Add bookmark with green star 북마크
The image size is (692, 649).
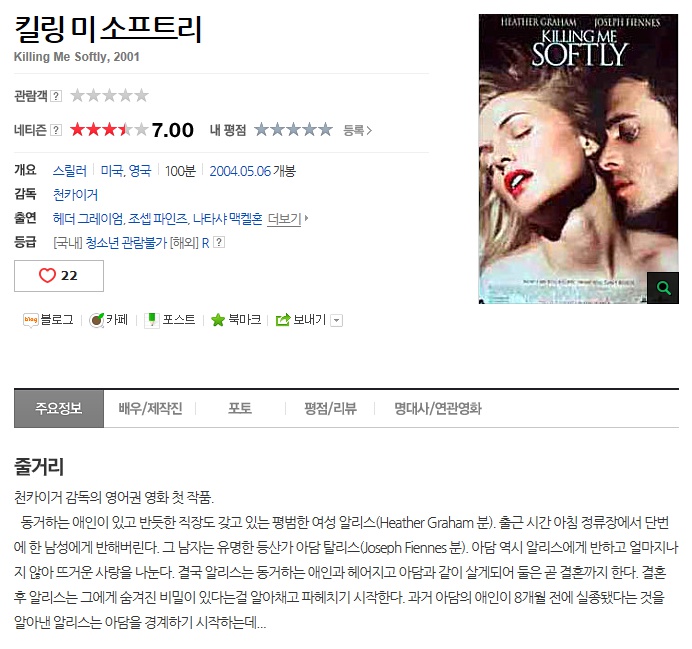click(x=218, y=320)
